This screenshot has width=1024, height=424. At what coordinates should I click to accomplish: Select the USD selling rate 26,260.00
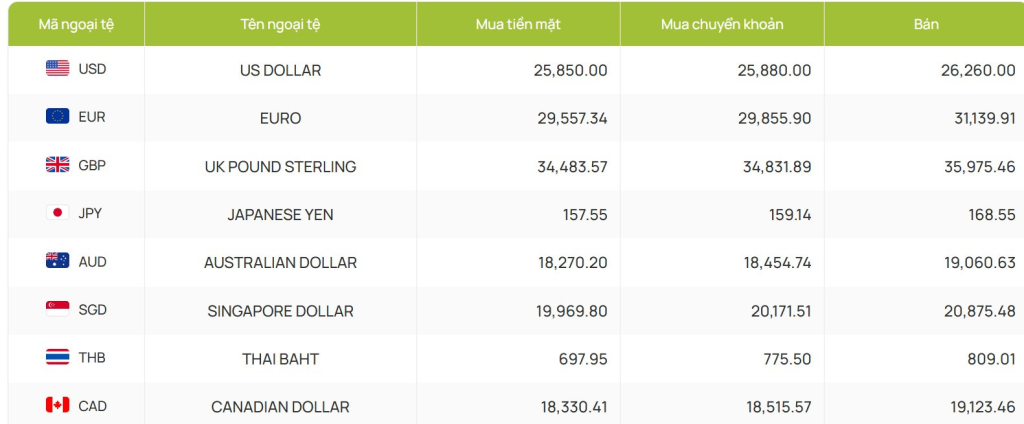pyautogui.click(x=978, y=71)
